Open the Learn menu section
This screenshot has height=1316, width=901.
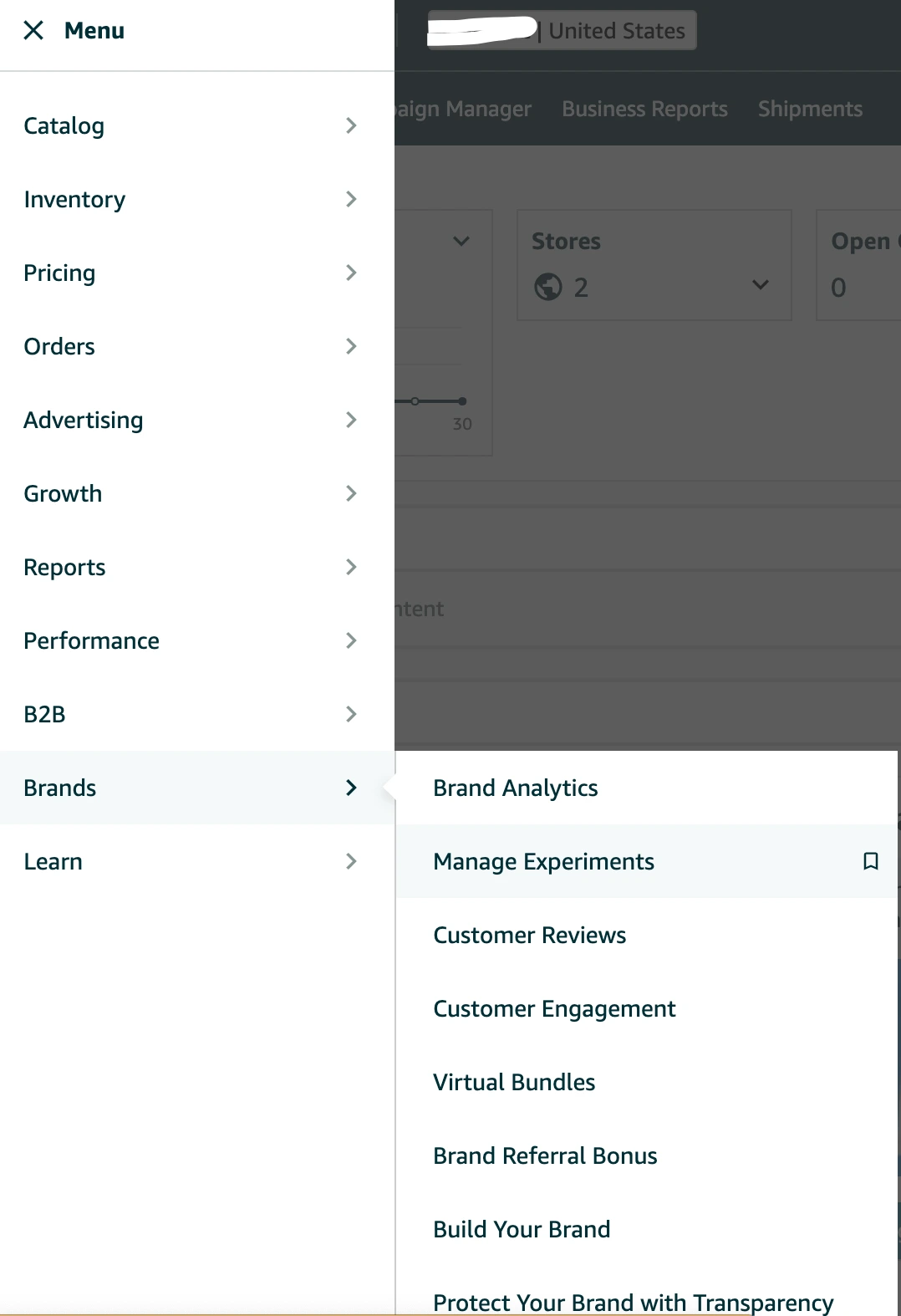[x=53, y=862]
